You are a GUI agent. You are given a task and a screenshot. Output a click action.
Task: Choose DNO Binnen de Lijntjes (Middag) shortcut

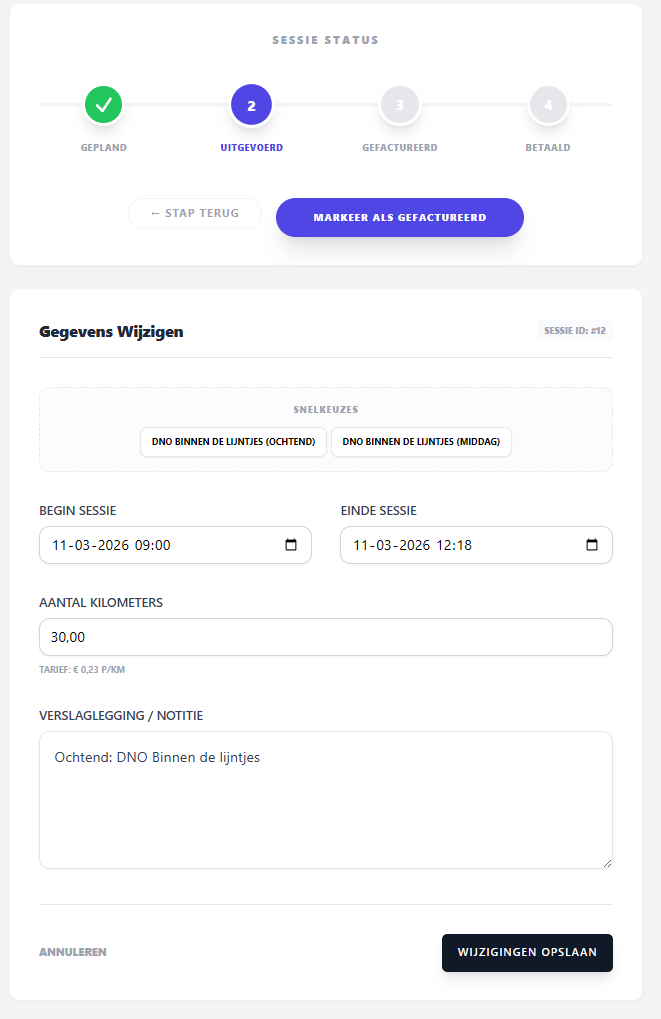[421, 442]
